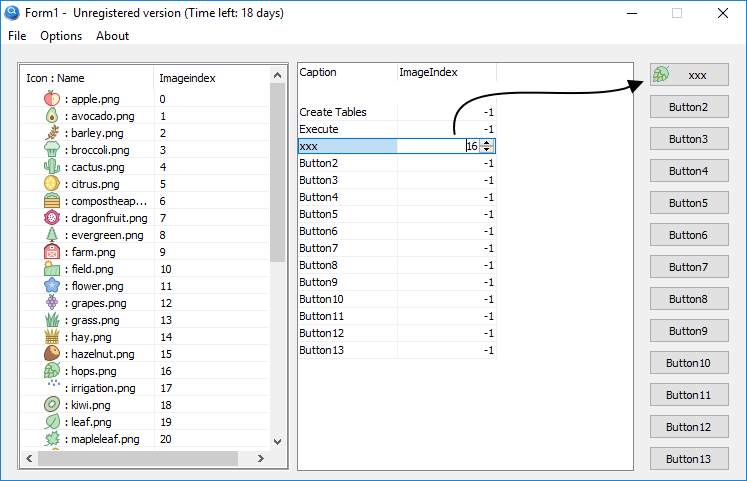Click the mapleleaf icon
Viewport: 747px width, 481px height.
coord(52,439)
